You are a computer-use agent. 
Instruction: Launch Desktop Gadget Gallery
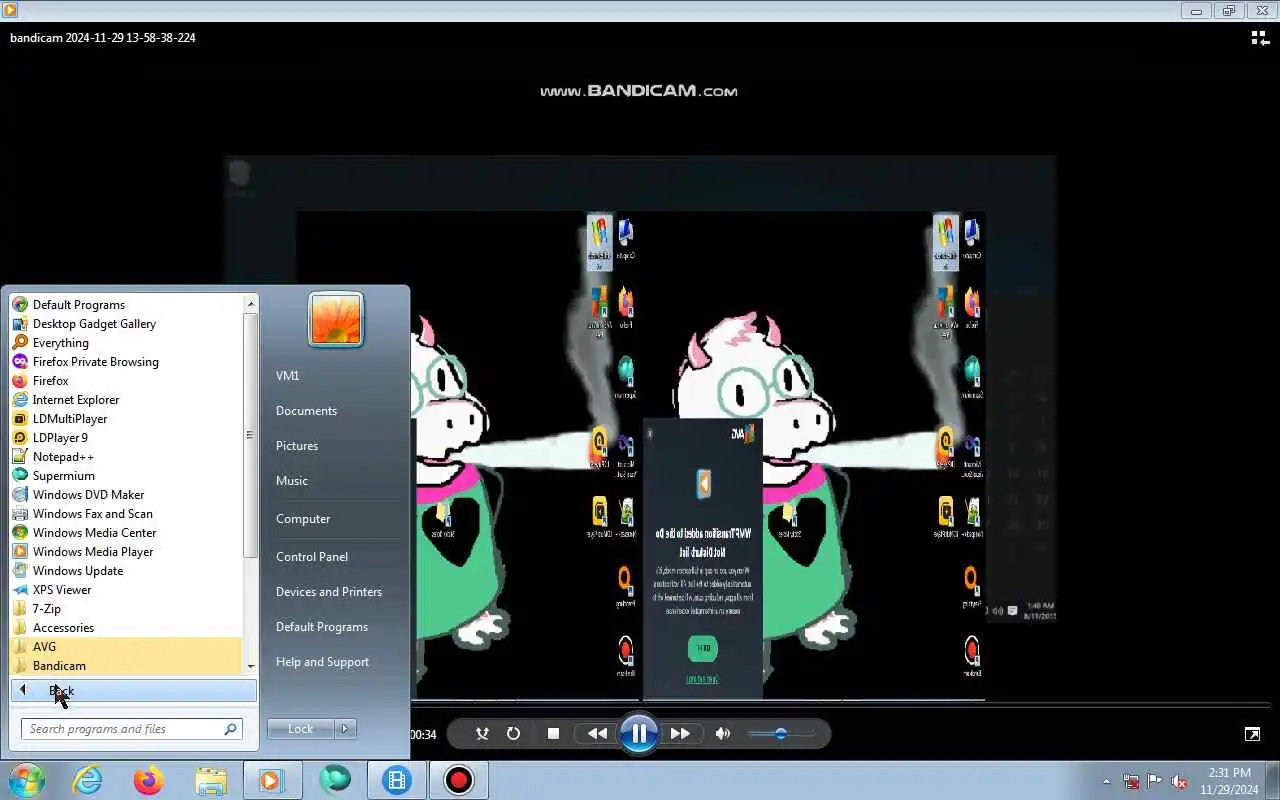pyautogui.click(x=94, y=324)
